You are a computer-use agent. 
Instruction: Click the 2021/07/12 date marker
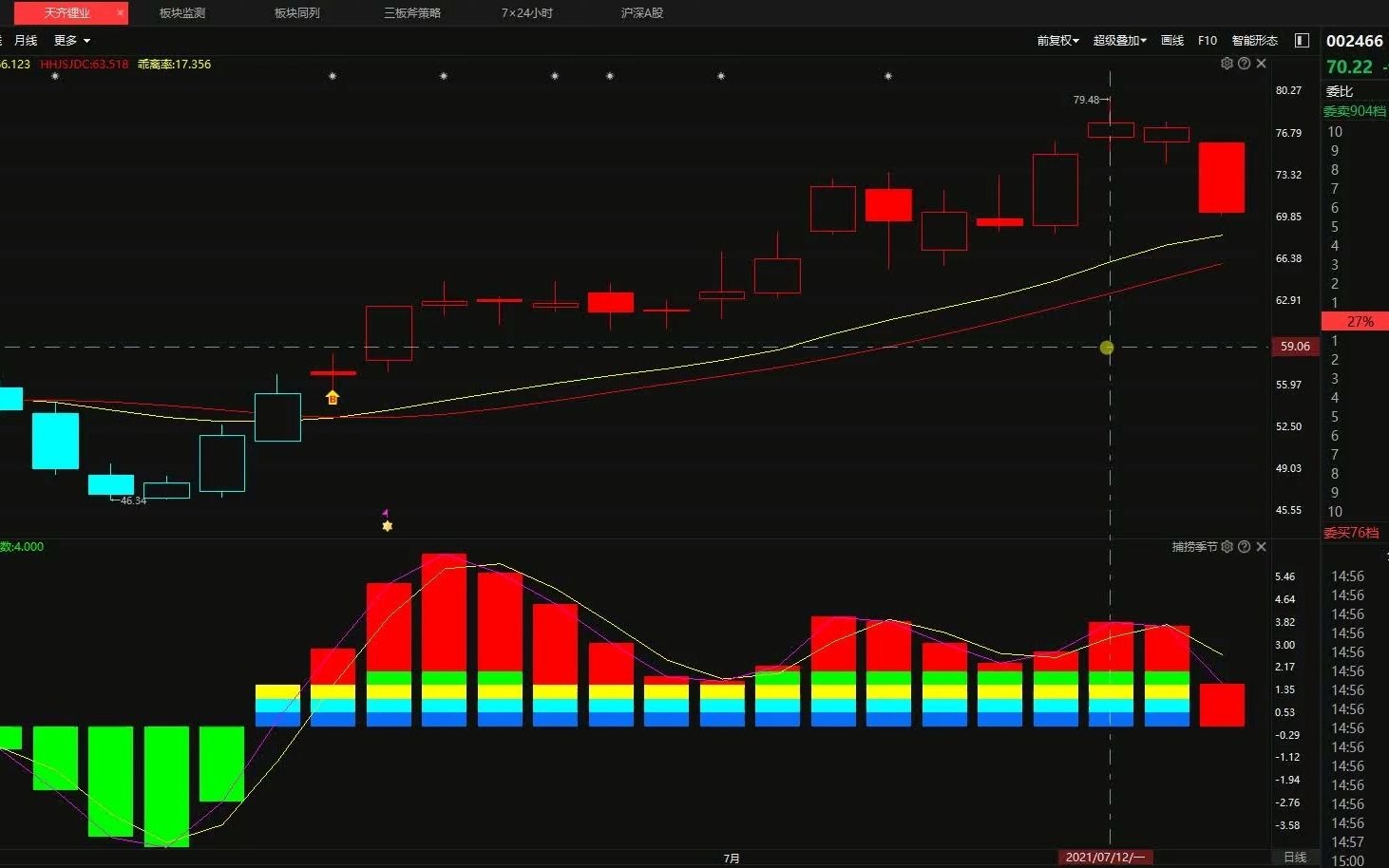[x=1105, y=857]
